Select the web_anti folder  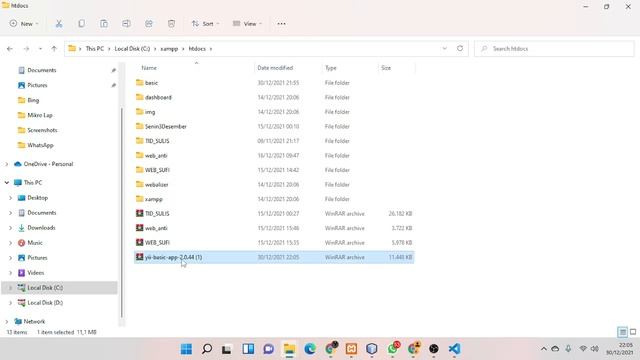click(x=274, y=156)
